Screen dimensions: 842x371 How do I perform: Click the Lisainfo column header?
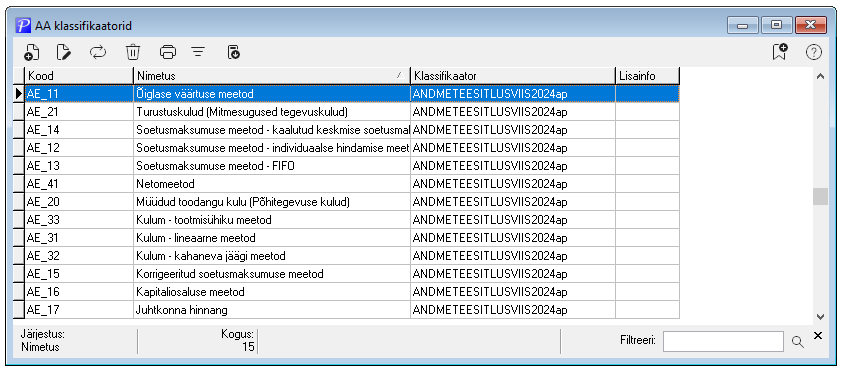click(x=648, y=76)
